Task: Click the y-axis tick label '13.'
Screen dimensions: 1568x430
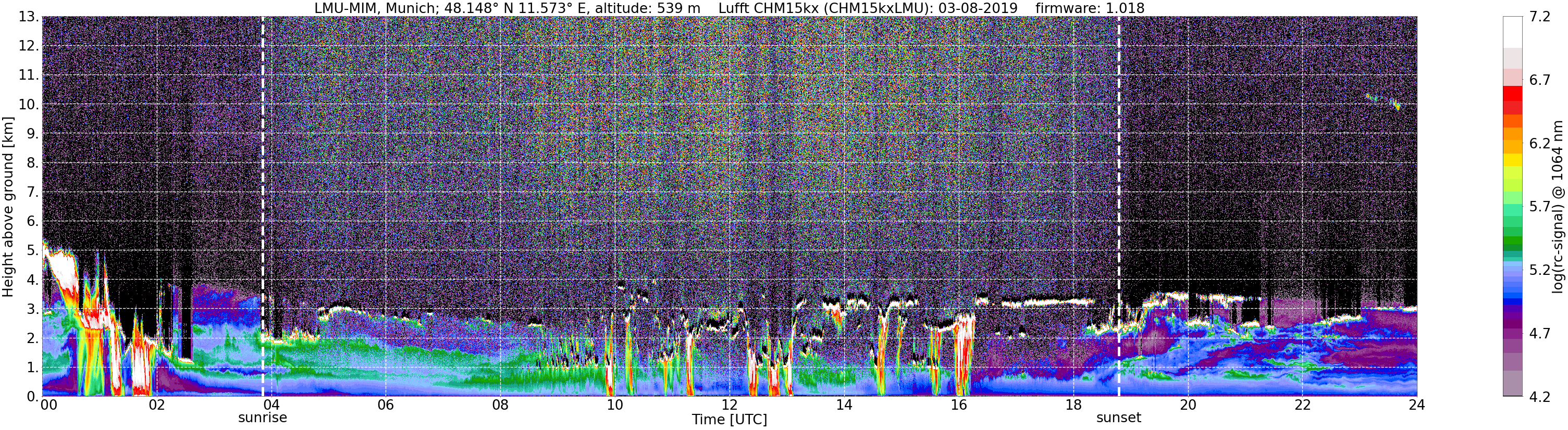Action: click(x=29, y=17)
